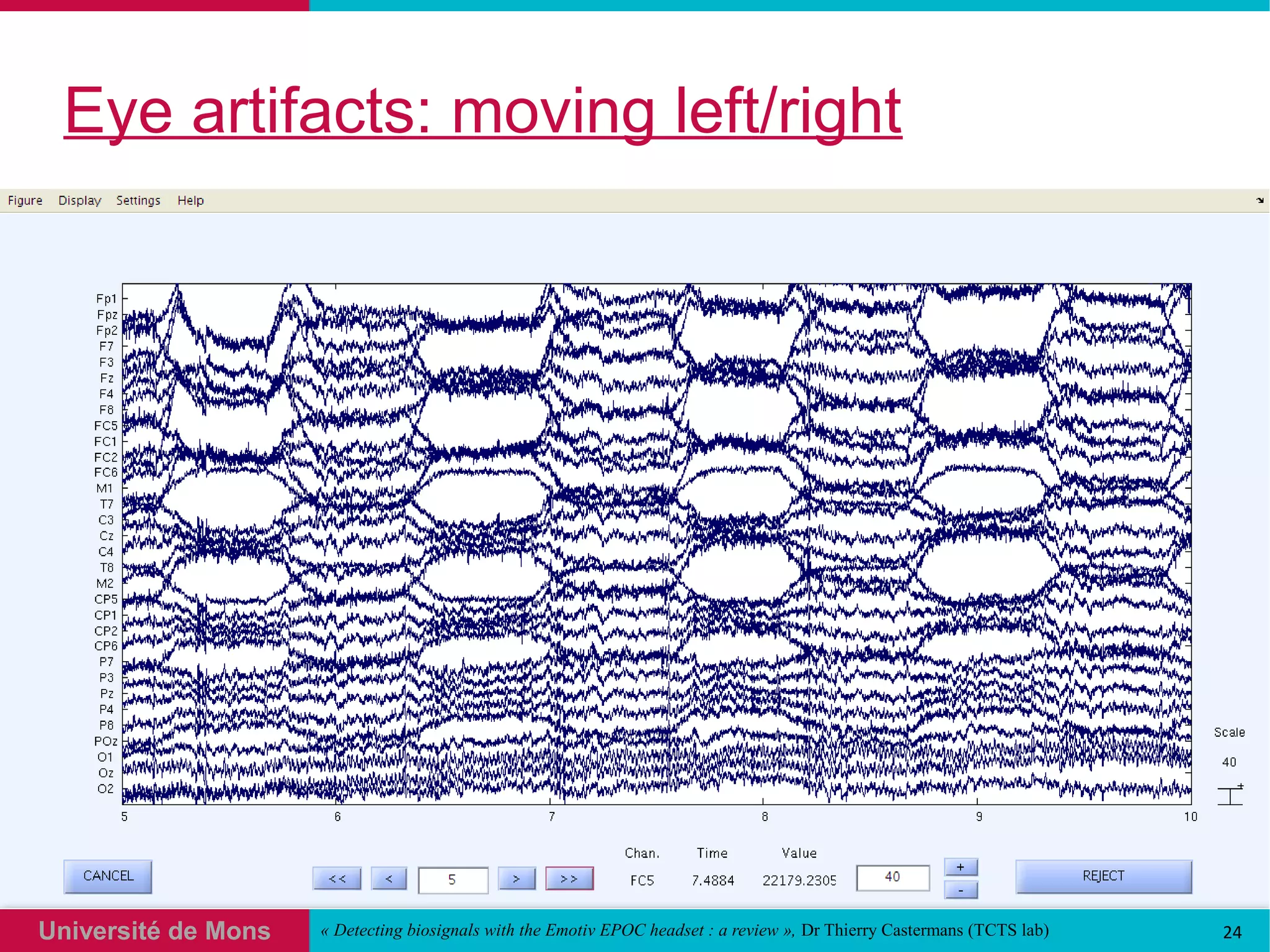The image size is (1270, 952).
Task: Jump back with the << button
Action: tap(337, 878)
